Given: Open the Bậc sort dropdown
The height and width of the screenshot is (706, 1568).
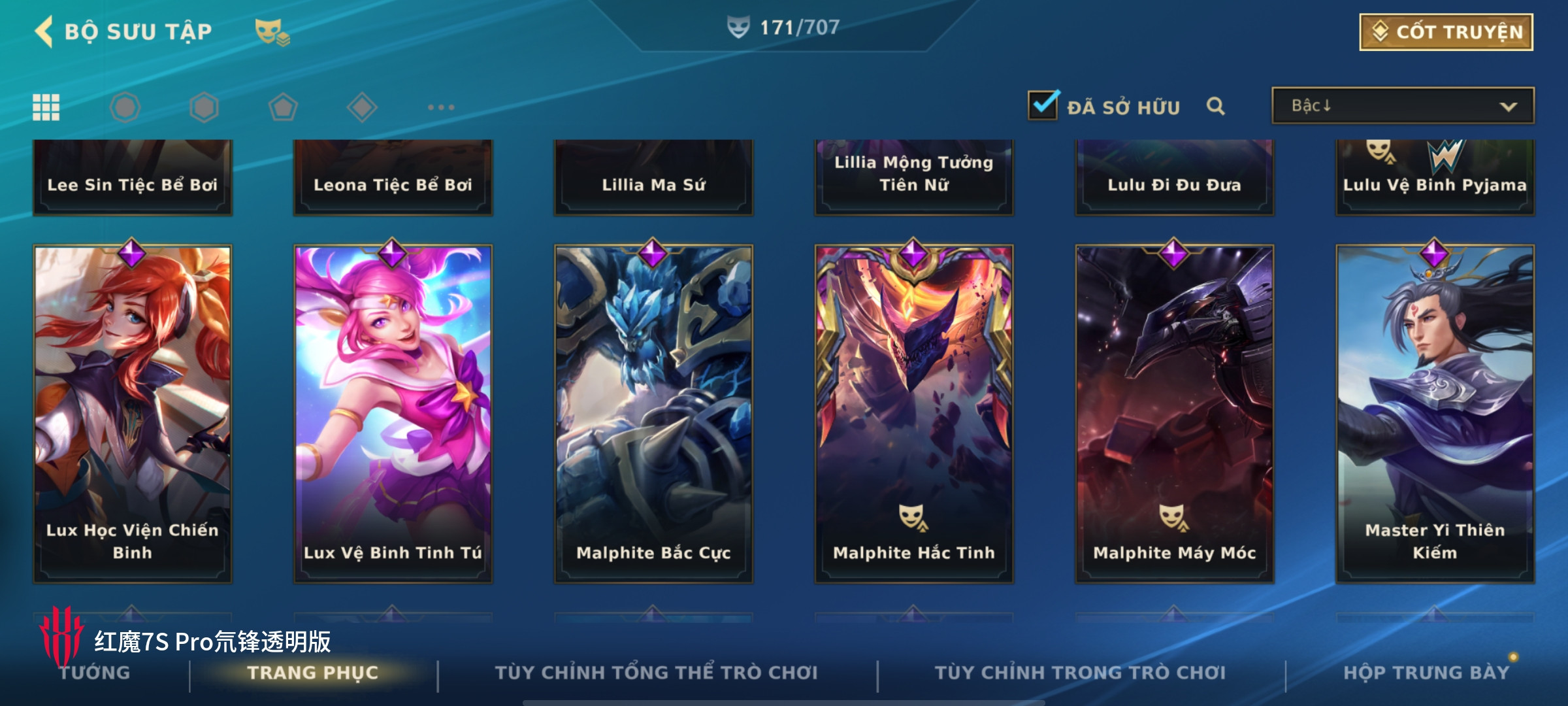Looking at the screenshot, I should coord(1403,106).
